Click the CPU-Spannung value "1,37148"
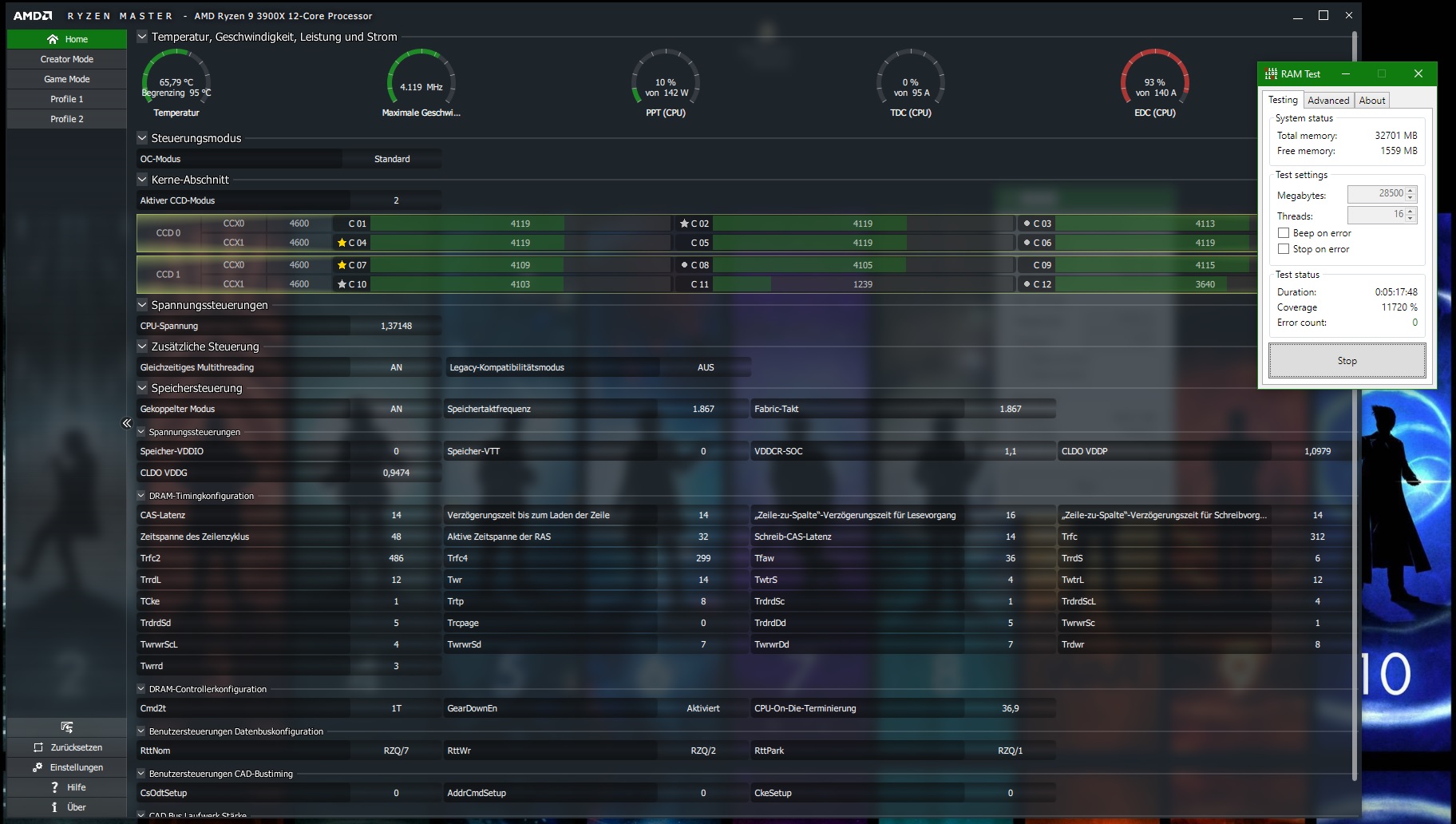 pyautogui.click(x=396, y=326)
